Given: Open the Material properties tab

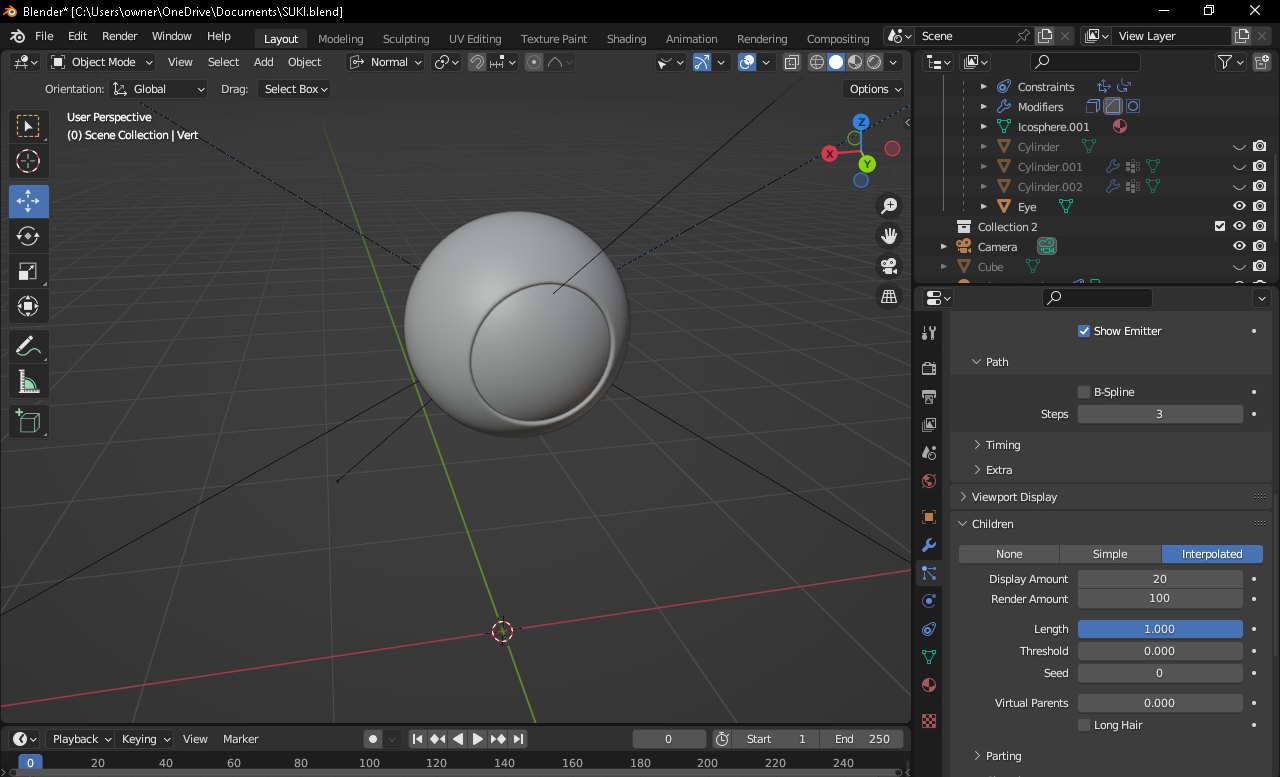Looking at the screenshot, I should [x=929, y=685].
